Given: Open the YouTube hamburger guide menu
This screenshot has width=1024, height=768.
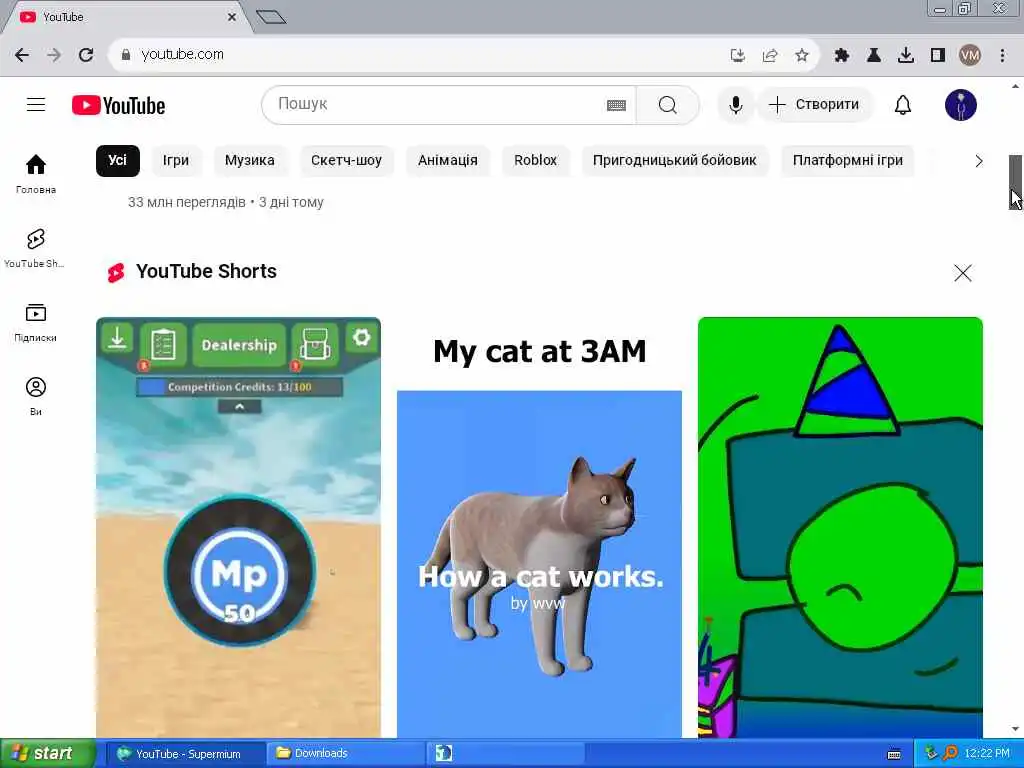Looking at the screenshot, I should [36, 104].
